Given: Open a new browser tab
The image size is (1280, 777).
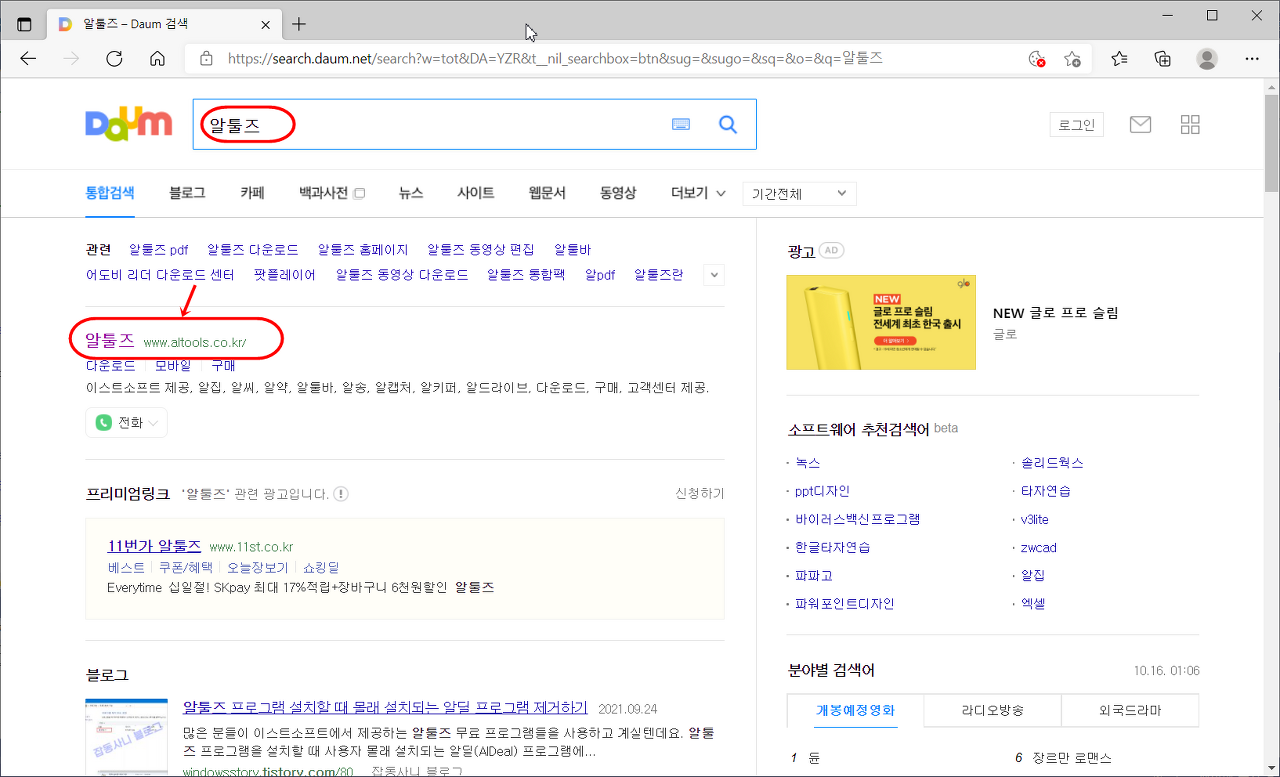Looking at the screenshot, I should click(x=299, y=24).
